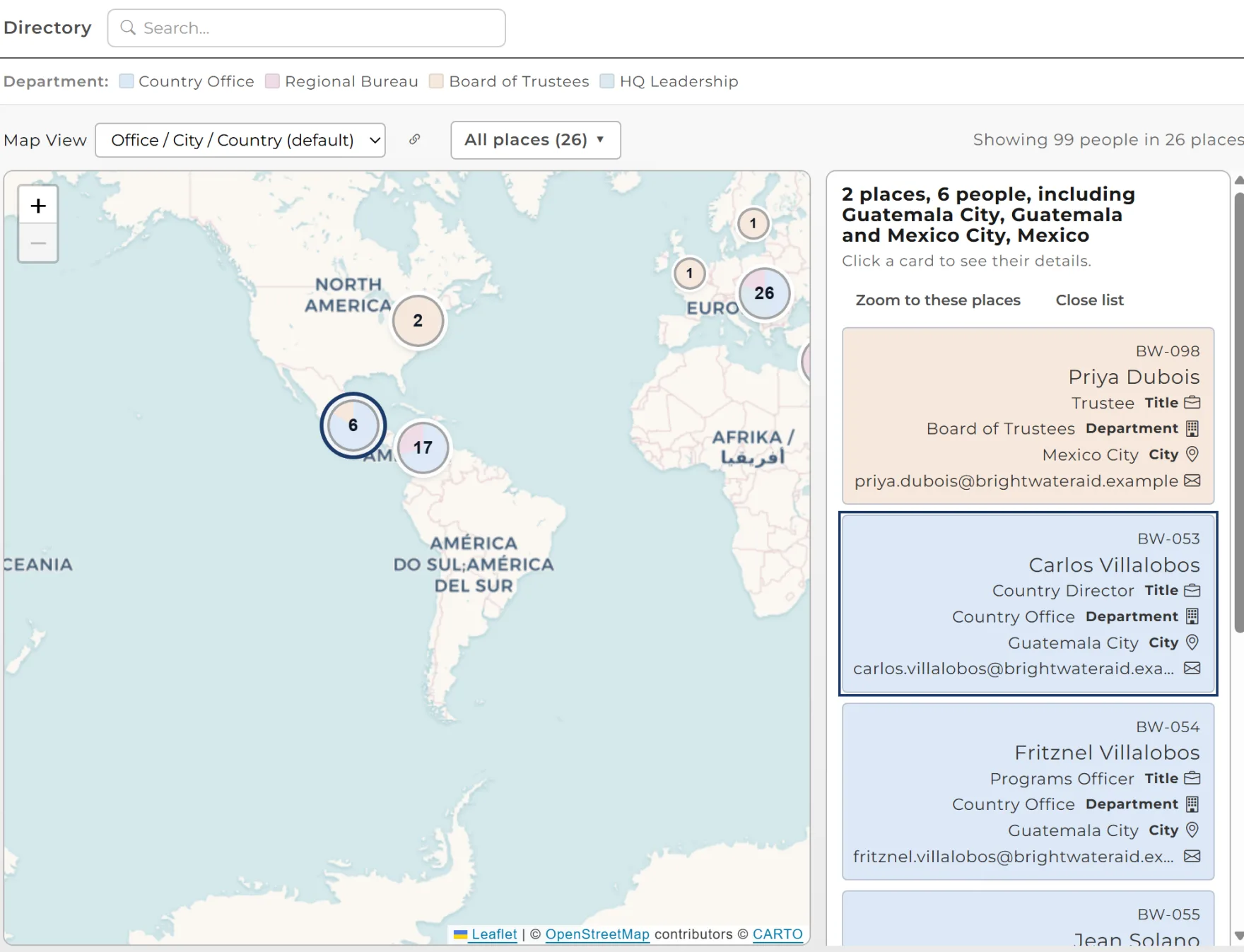
Task: Select the 6-person cluster marker in Central America
Action: pos(353,425)
